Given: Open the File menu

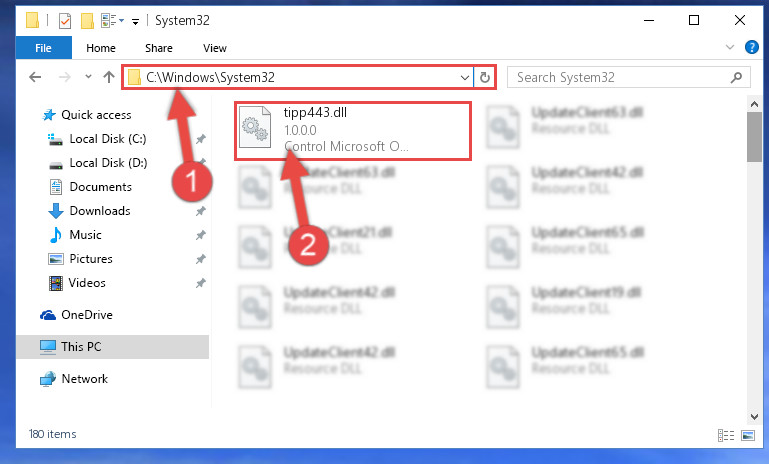Looking at the screenshot, I should [x=43, y=48].
